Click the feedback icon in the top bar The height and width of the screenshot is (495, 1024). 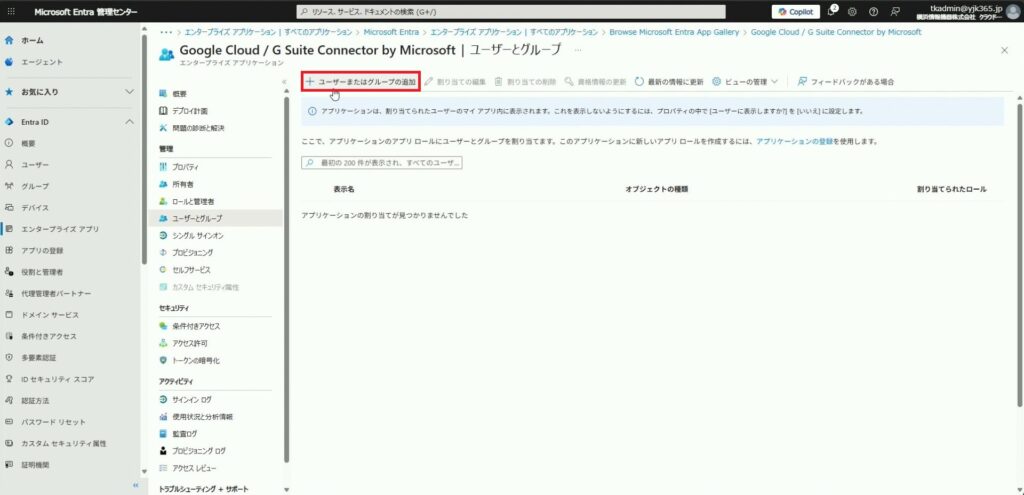(895, 12)
